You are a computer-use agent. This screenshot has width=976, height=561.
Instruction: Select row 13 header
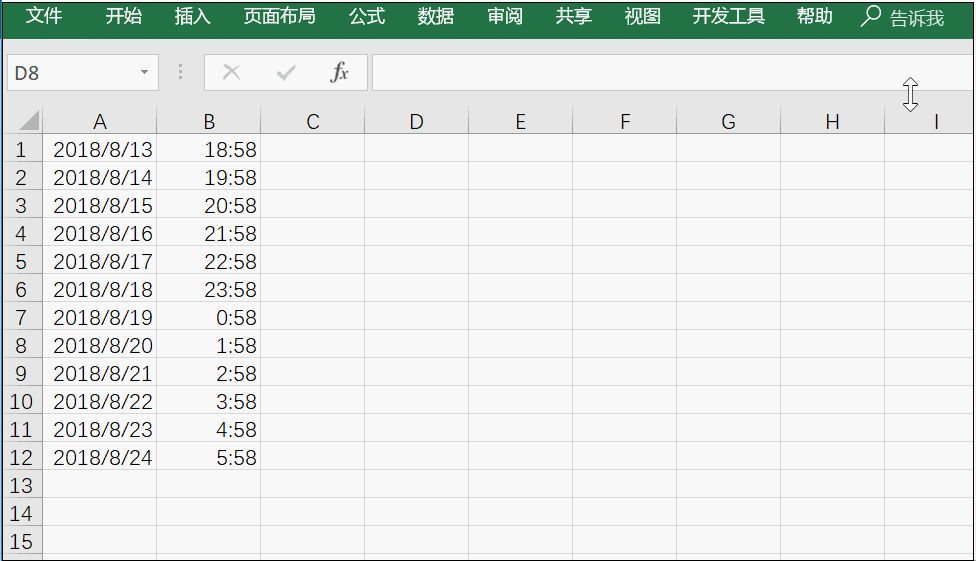(21, 485)
